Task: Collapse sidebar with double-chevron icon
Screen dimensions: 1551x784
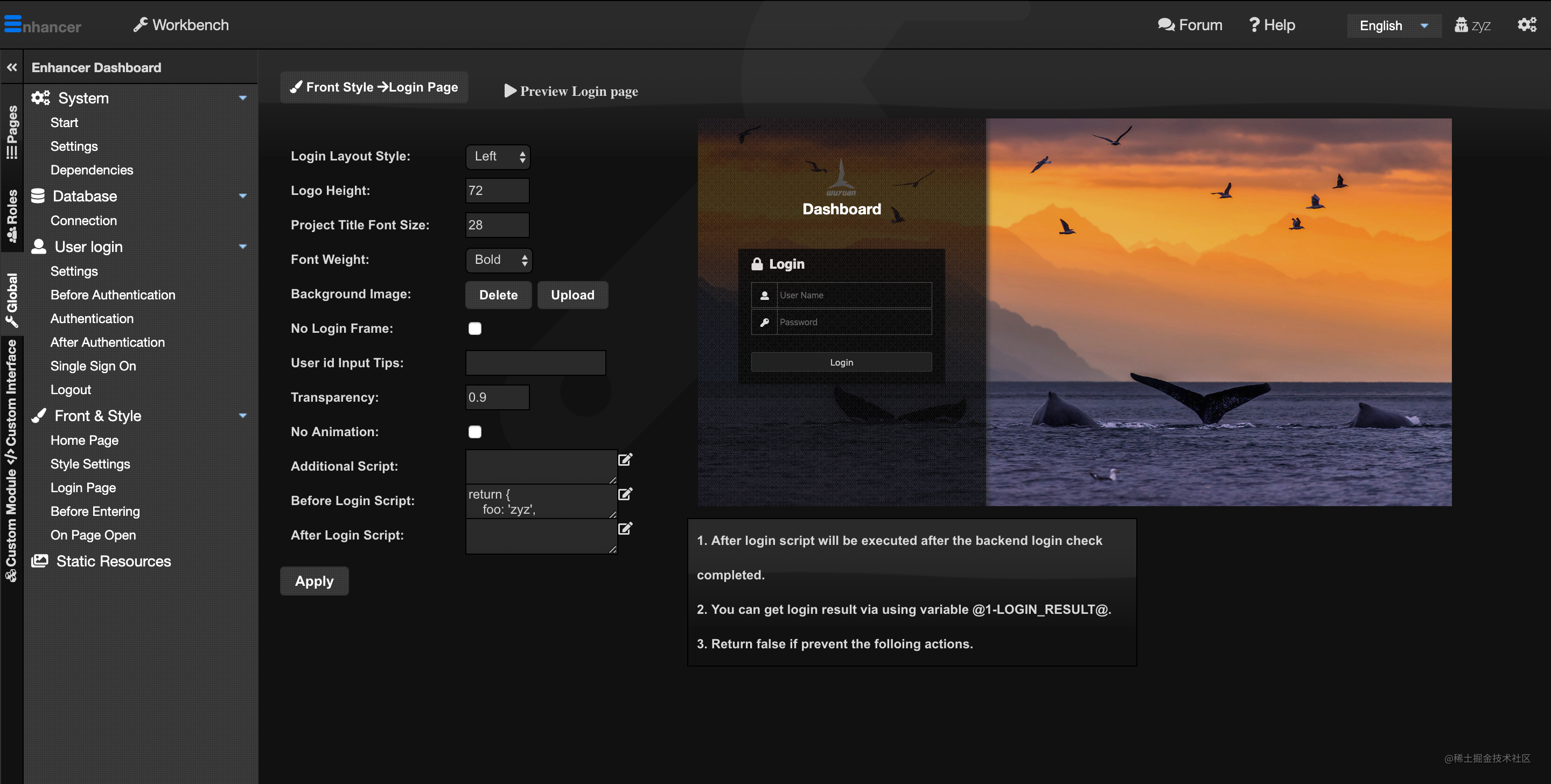Action: [x=12, y=67]
